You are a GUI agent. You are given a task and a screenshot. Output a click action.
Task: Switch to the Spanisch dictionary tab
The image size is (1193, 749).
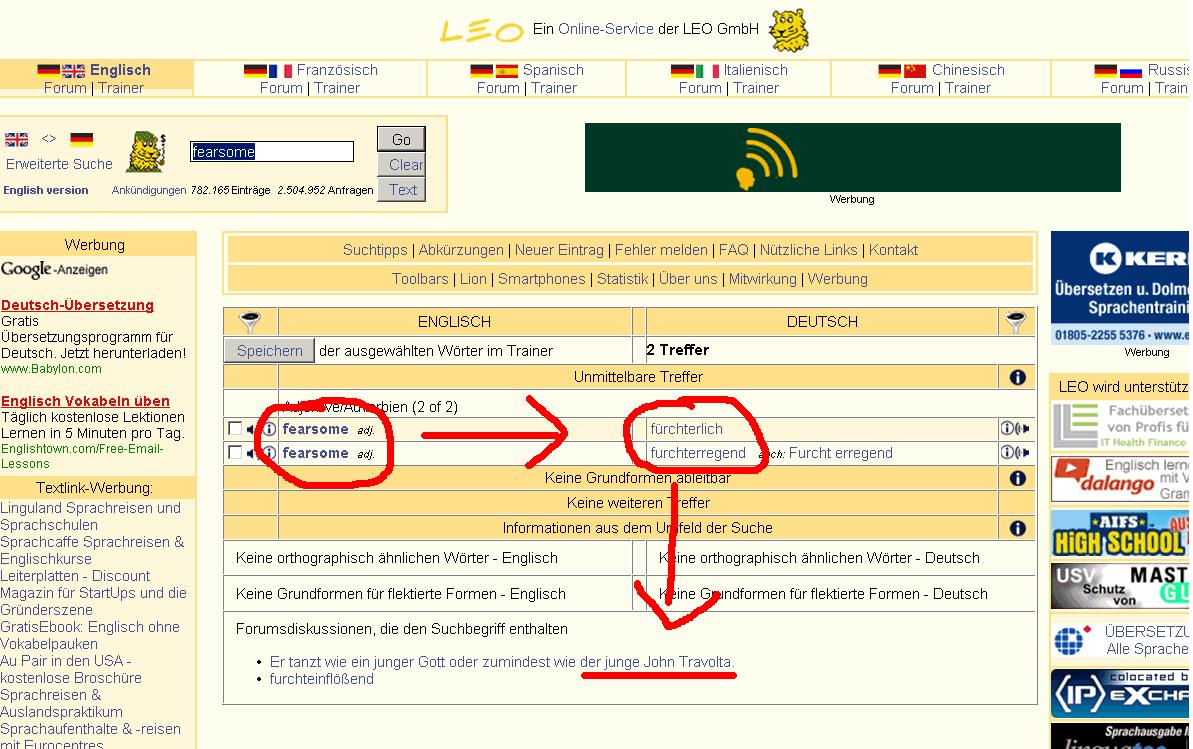tap(552, 70)
